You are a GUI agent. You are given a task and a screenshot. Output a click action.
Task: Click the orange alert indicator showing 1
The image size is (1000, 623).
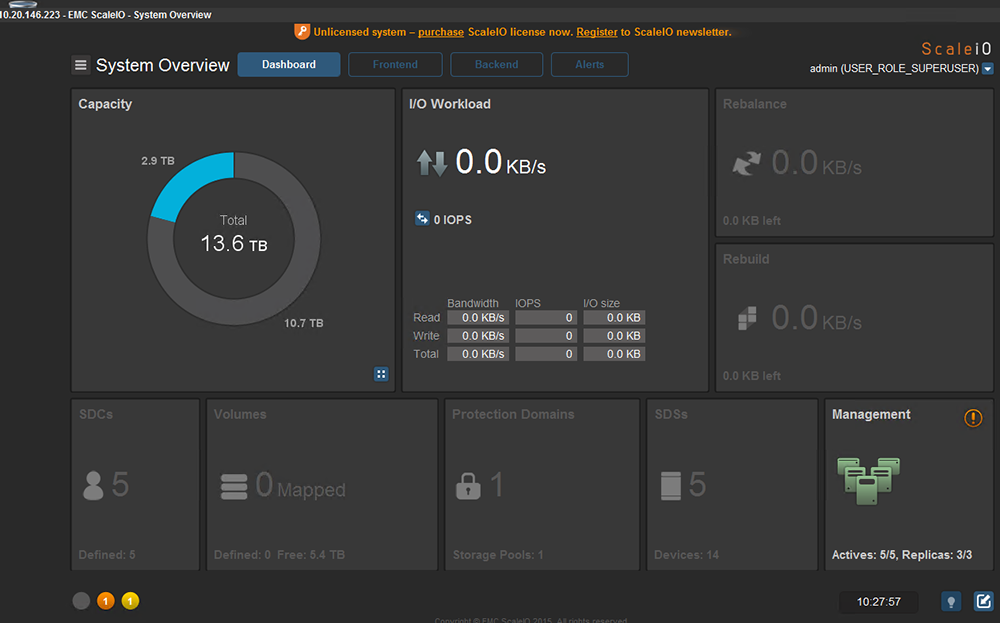[106, 601]
